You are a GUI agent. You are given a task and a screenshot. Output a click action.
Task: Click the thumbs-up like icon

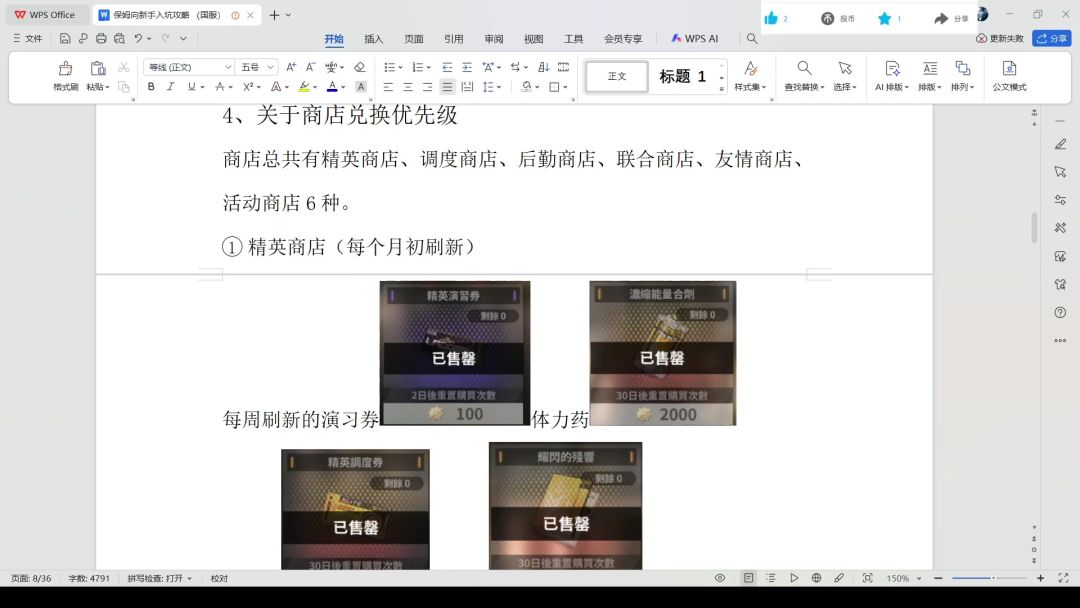coord(771,18)
